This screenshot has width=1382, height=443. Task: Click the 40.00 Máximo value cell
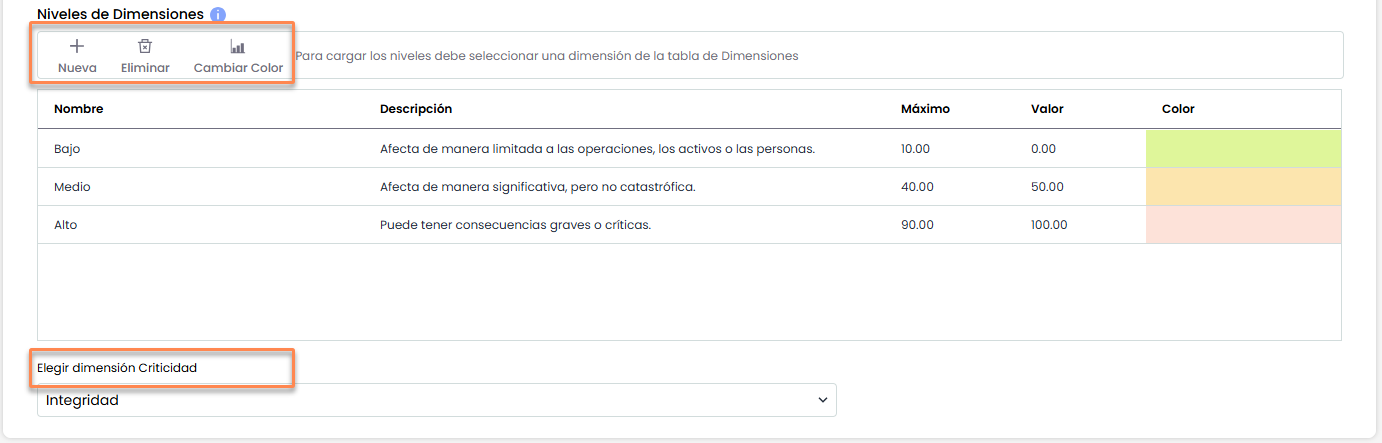pyautogui.click(x=917, y=187)
